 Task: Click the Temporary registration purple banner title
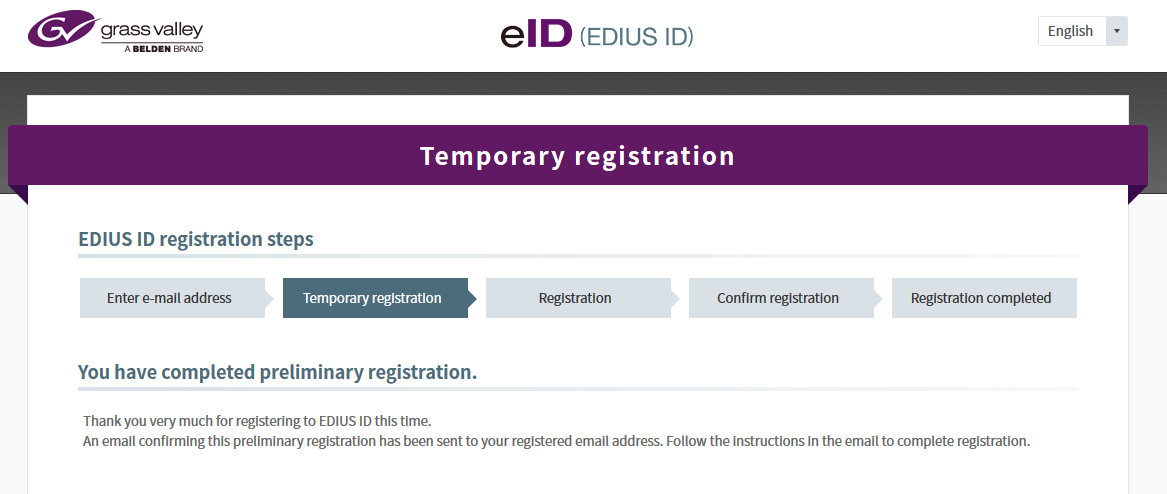[x=577, y=156]
